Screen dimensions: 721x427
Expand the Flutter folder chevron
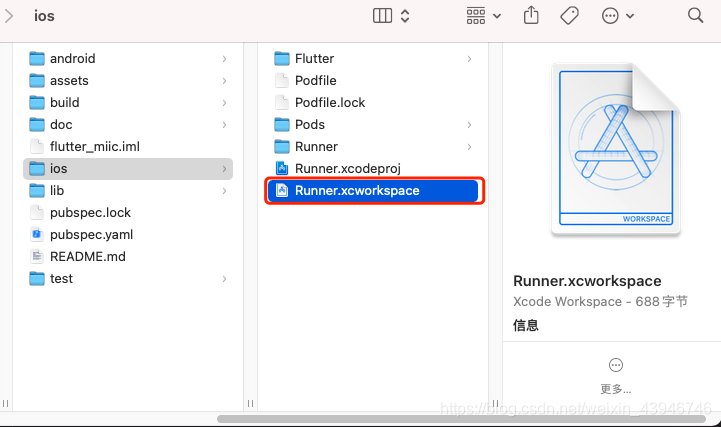[x=469, y=59]
